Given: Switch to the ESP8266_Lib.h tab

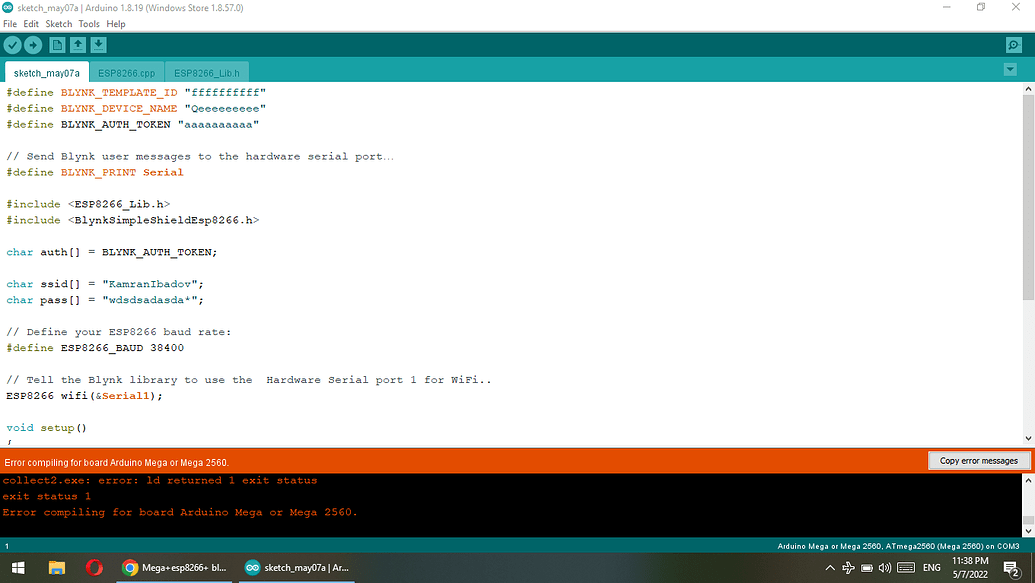Looking at the screenshot, I should (206, 72).
